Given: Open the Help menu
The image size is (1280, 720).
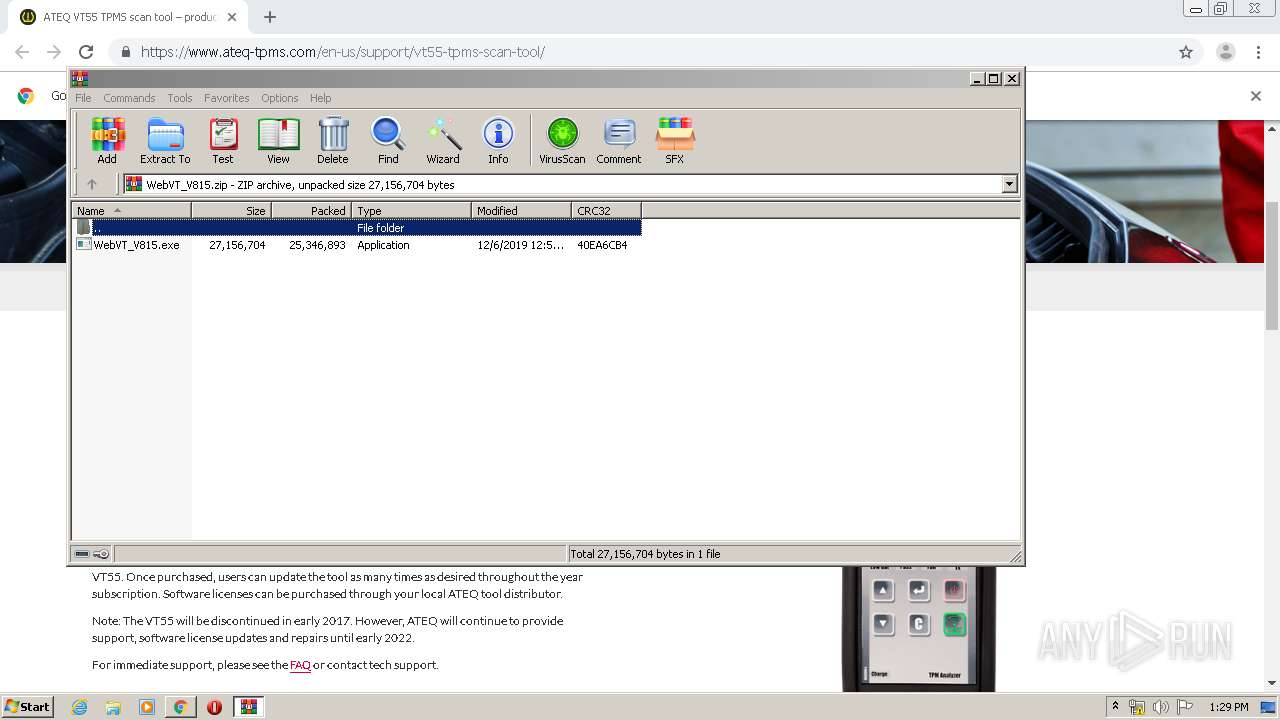Looking at the screenshot, I should [320, 98].
